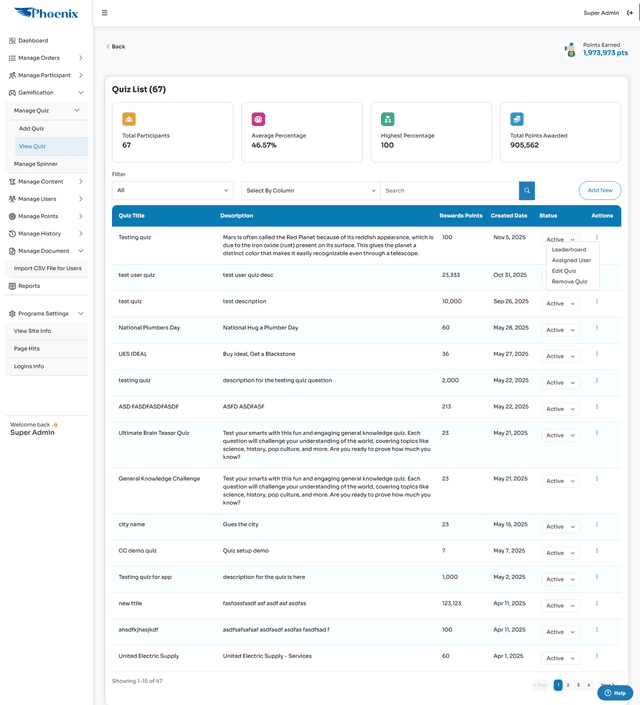Open actions menu for new ttile row
The image size is (640, 705).
pos(597,603)
